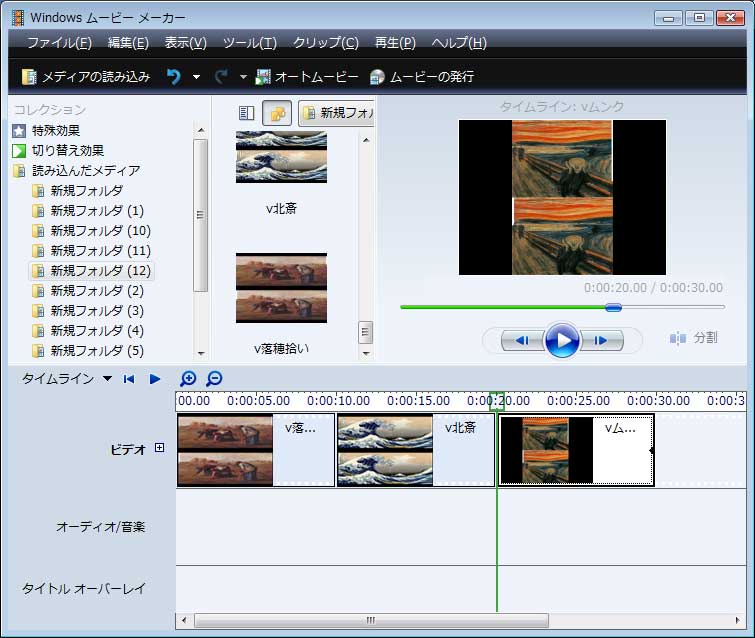Click Publish Movie (ムービーの発行)
This screenshot has height=638, width=755.
[x=422, y=77]
